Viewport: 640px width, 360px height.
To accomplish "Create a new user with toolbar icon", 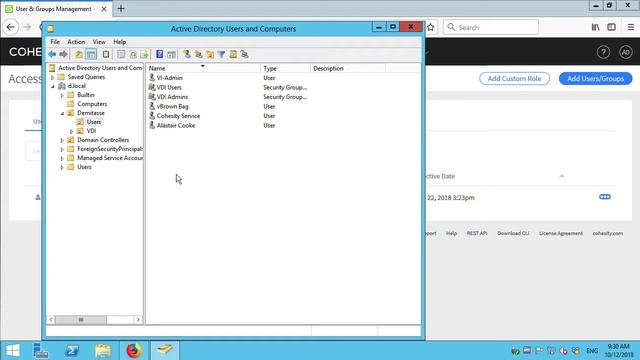I will (x=187, y=54).
